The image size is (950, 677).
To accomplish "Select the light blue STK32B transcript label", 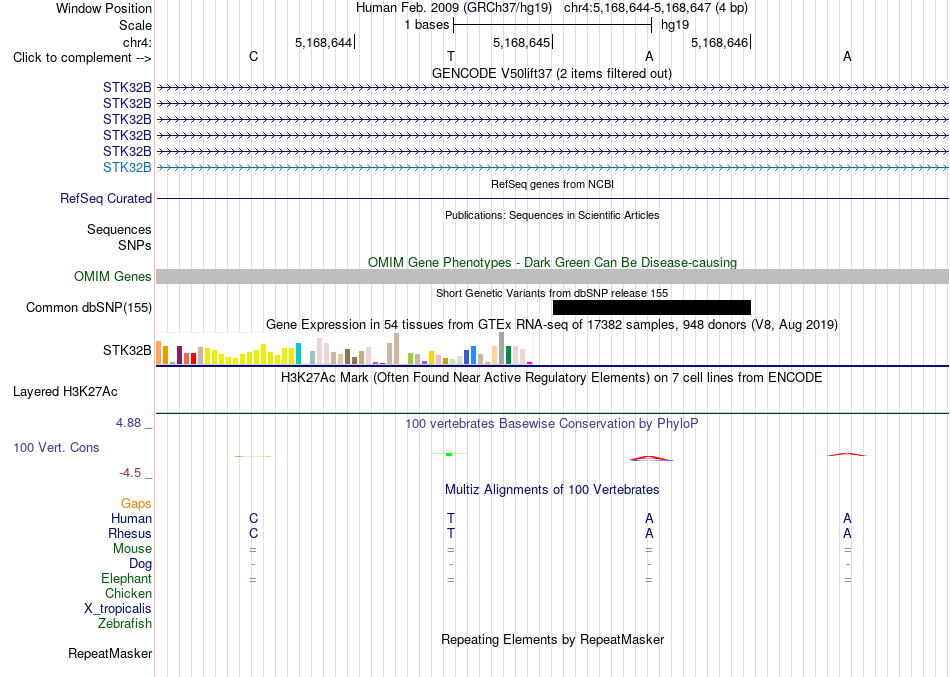I will pos(127,167).
